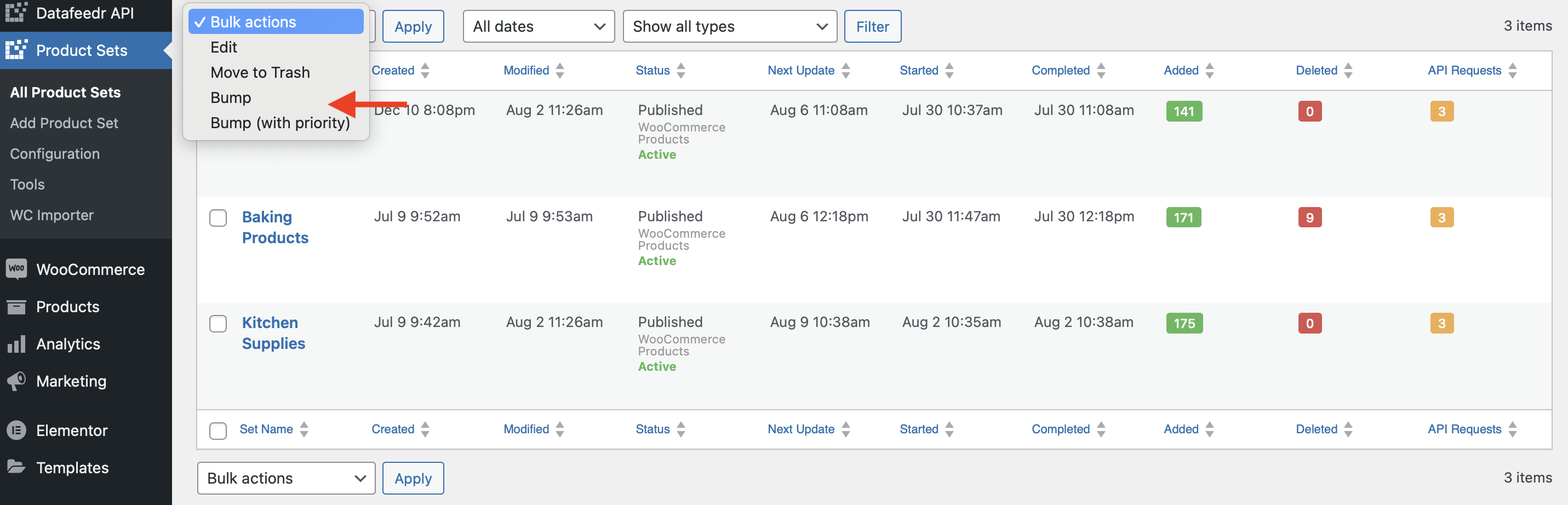The height and width of the screenshot is (505, 1568).
Task: Open the Baking Products set link
Action: click(x=275, y=227)
